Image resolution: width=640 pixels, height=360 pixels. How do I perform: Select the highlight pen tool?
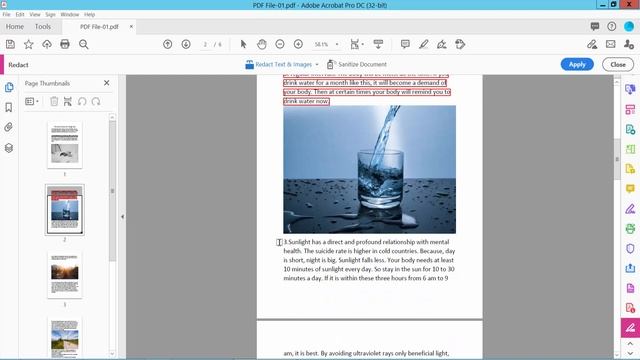tap(424, 44)
